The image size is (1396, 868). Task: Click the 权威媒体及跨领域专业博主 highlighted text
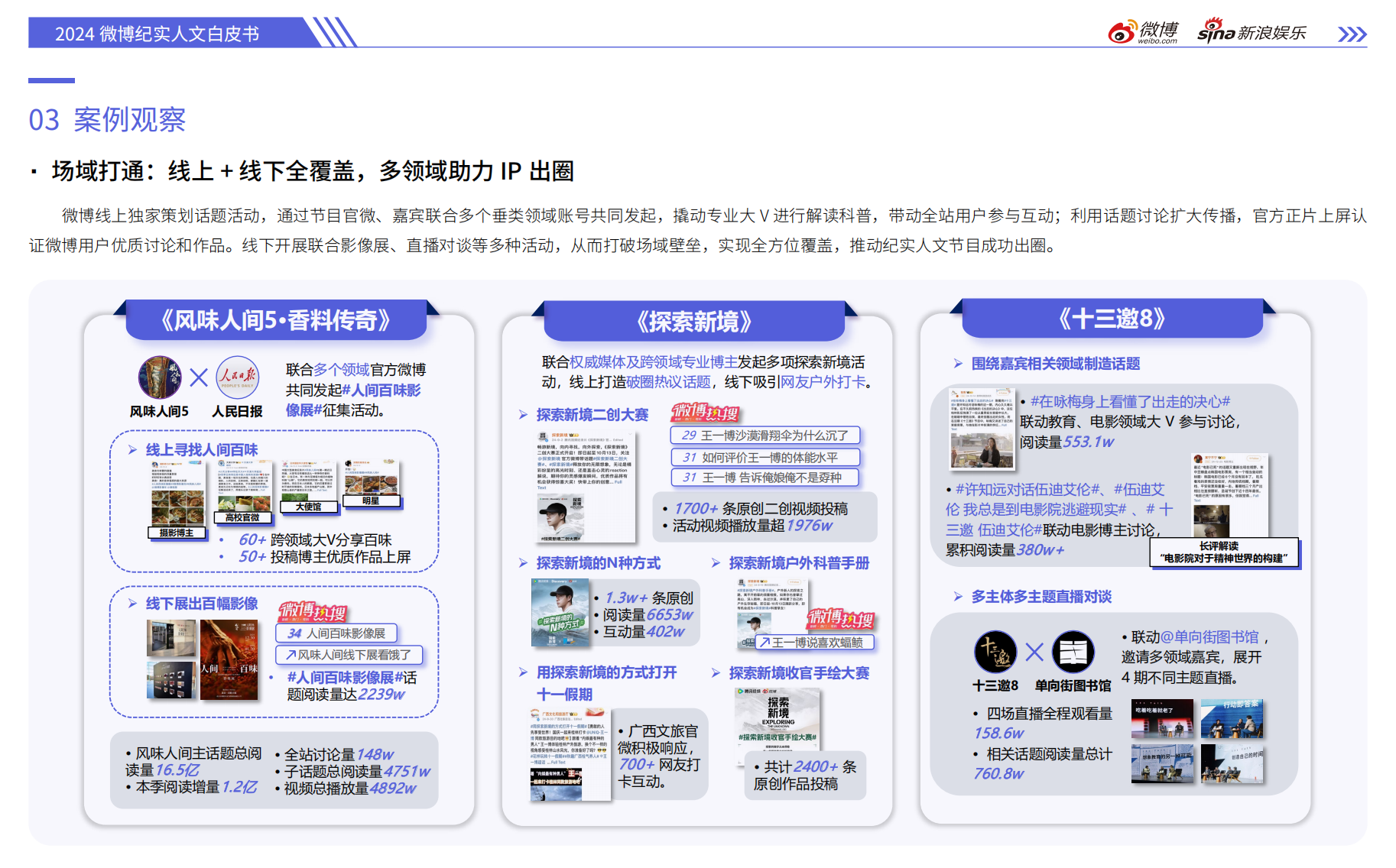[654, 362]
